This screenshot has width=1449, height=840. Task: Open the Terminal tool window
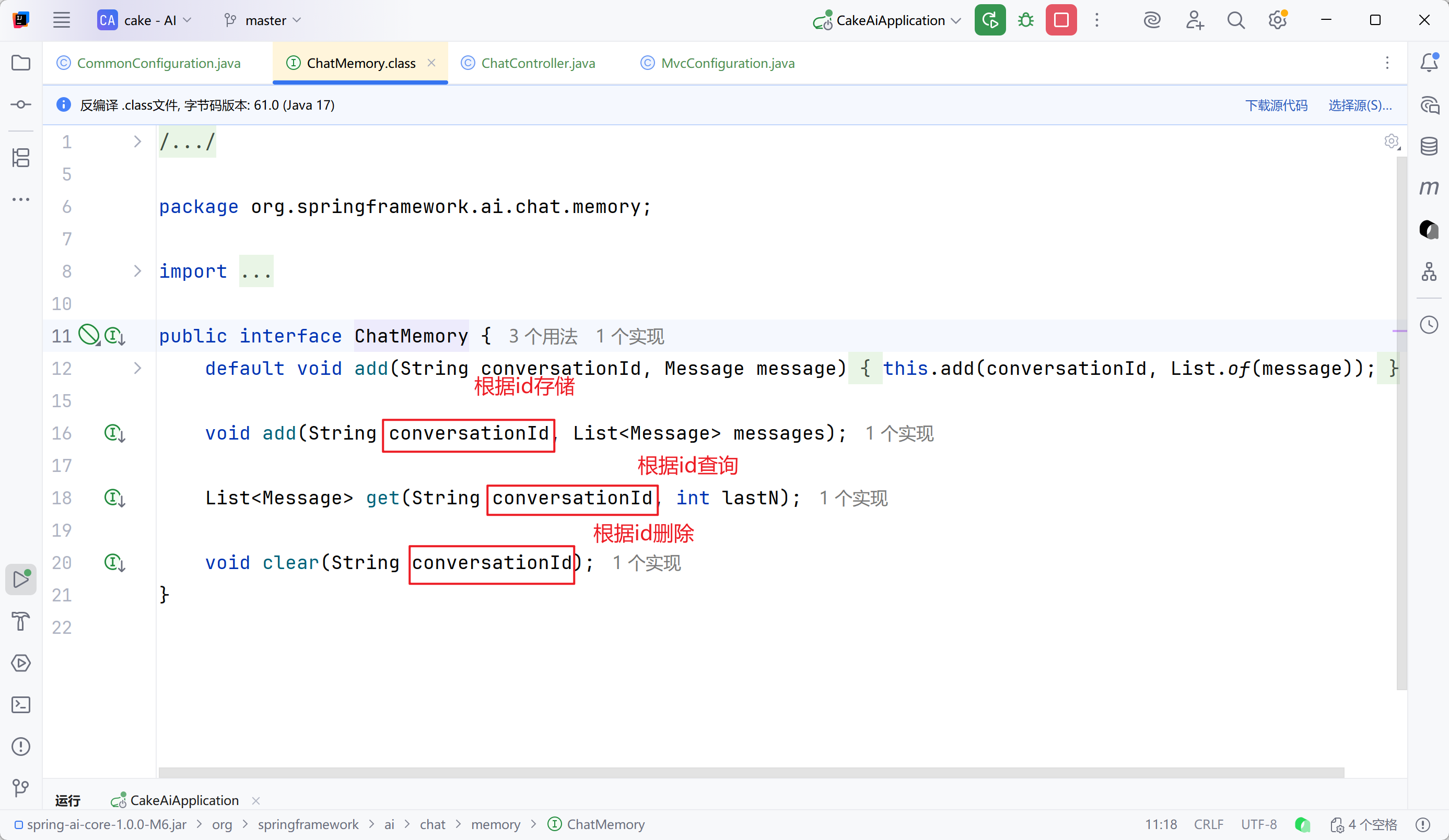coord(21,705)
